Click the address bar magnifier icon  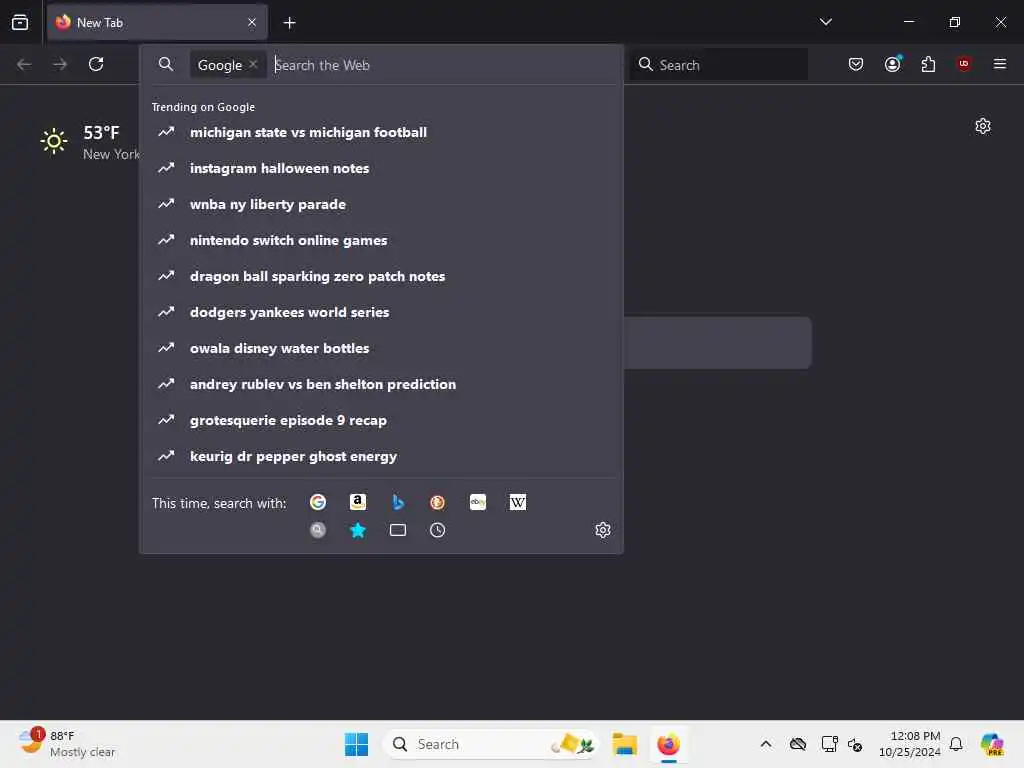[x=166, y=64]
